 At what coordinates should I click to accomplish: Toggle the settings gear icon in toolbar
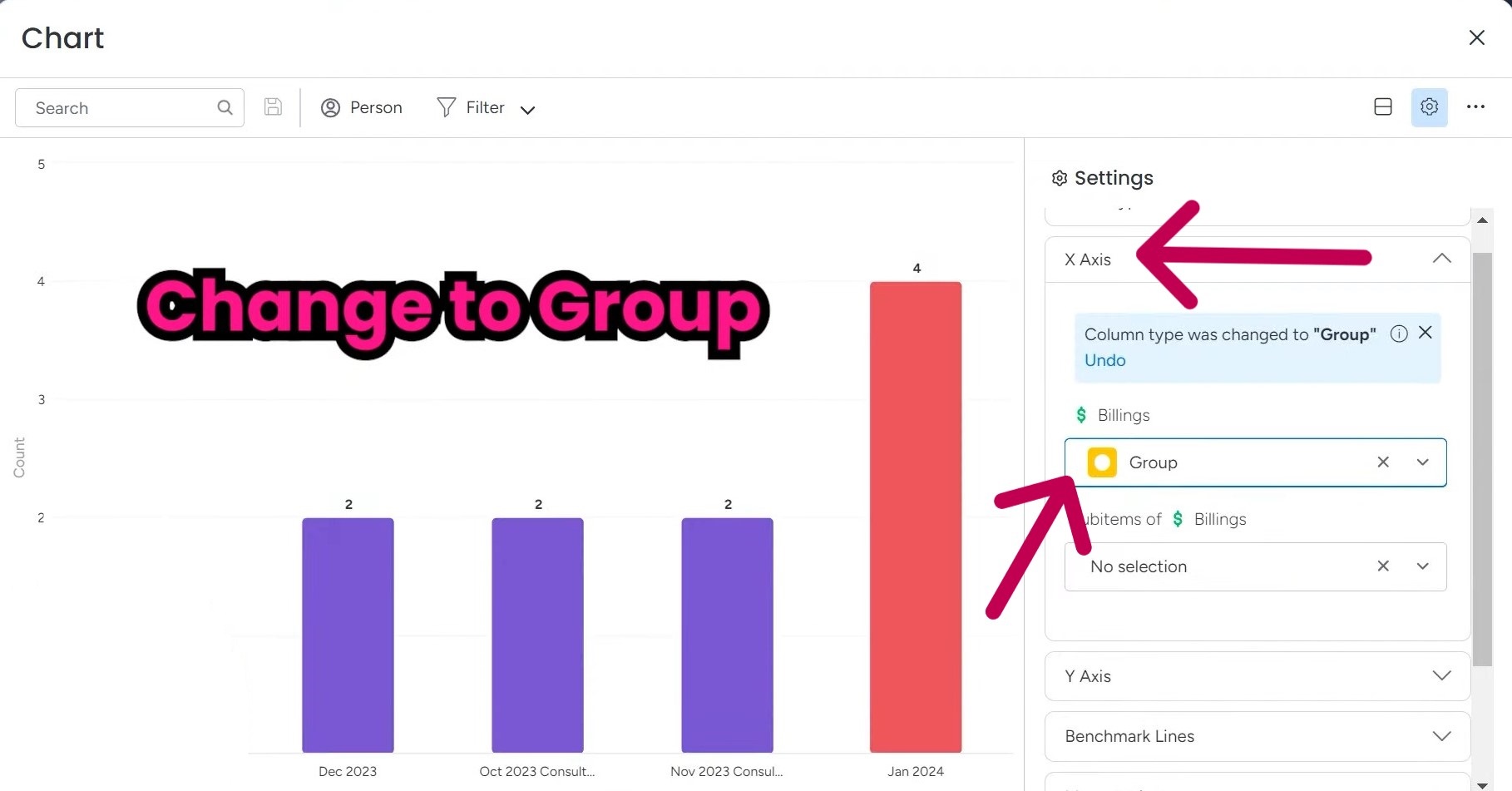1429,106
